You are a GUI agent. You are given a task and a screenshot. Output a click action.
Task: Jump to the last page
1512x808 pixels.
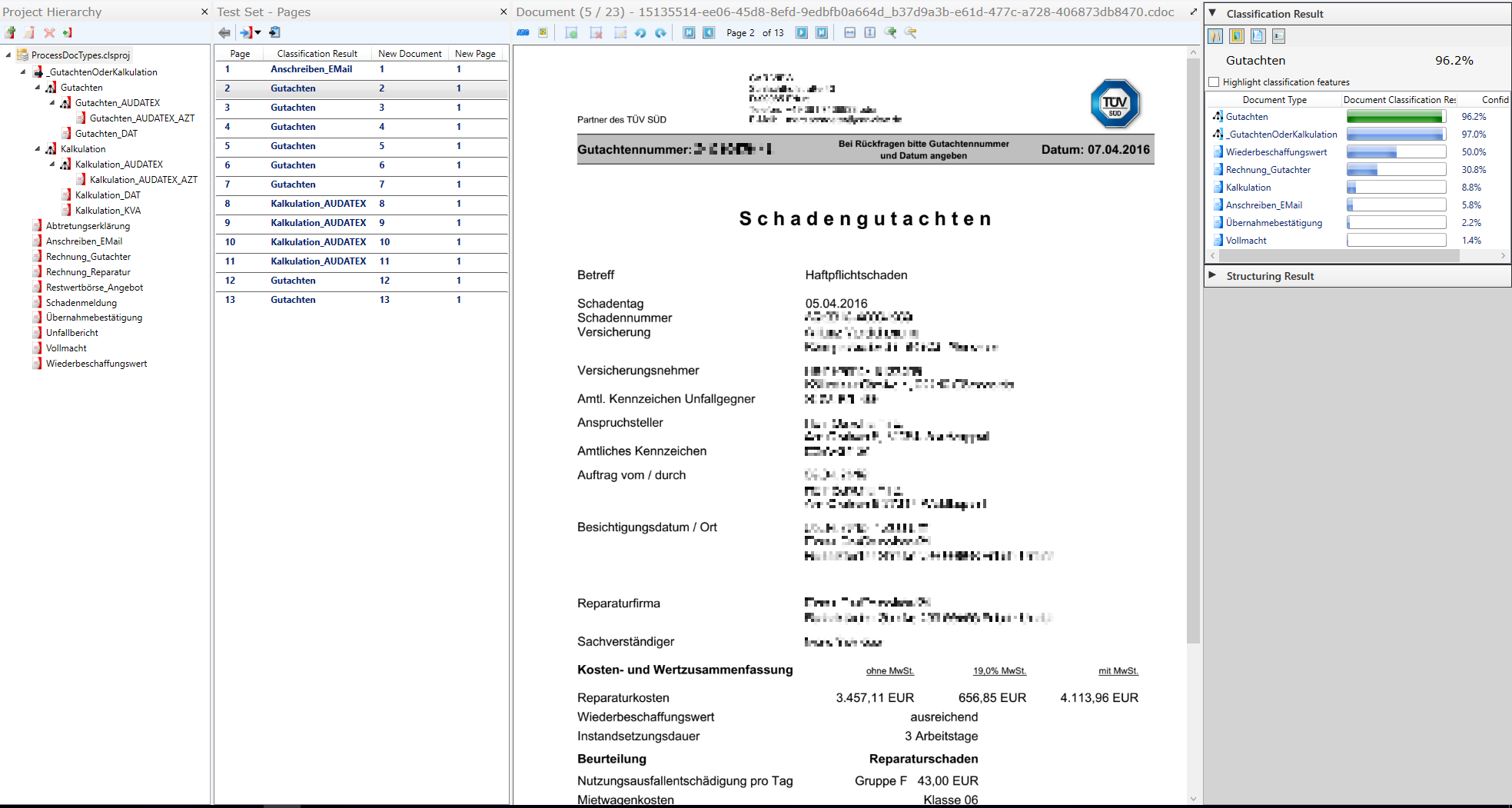pyautogui.click(x=822, y=32)
